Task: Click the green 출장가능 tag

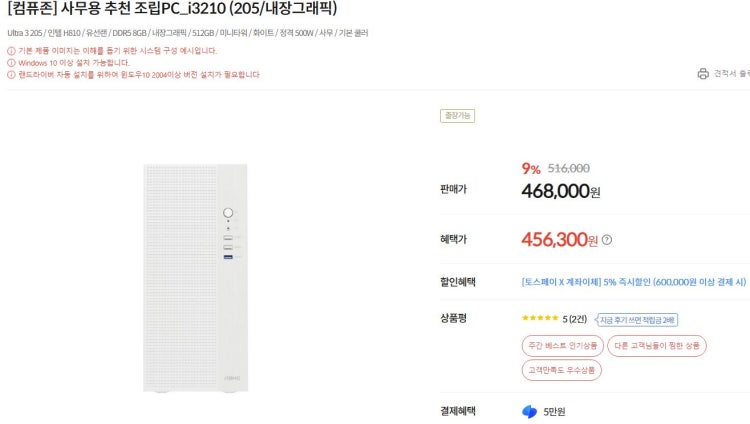Action: click(x=458, y=116)
